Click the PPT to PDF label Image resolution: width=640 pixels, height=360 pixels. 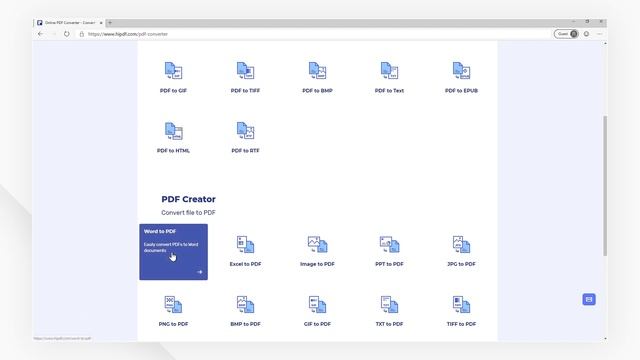coord(389,264)
